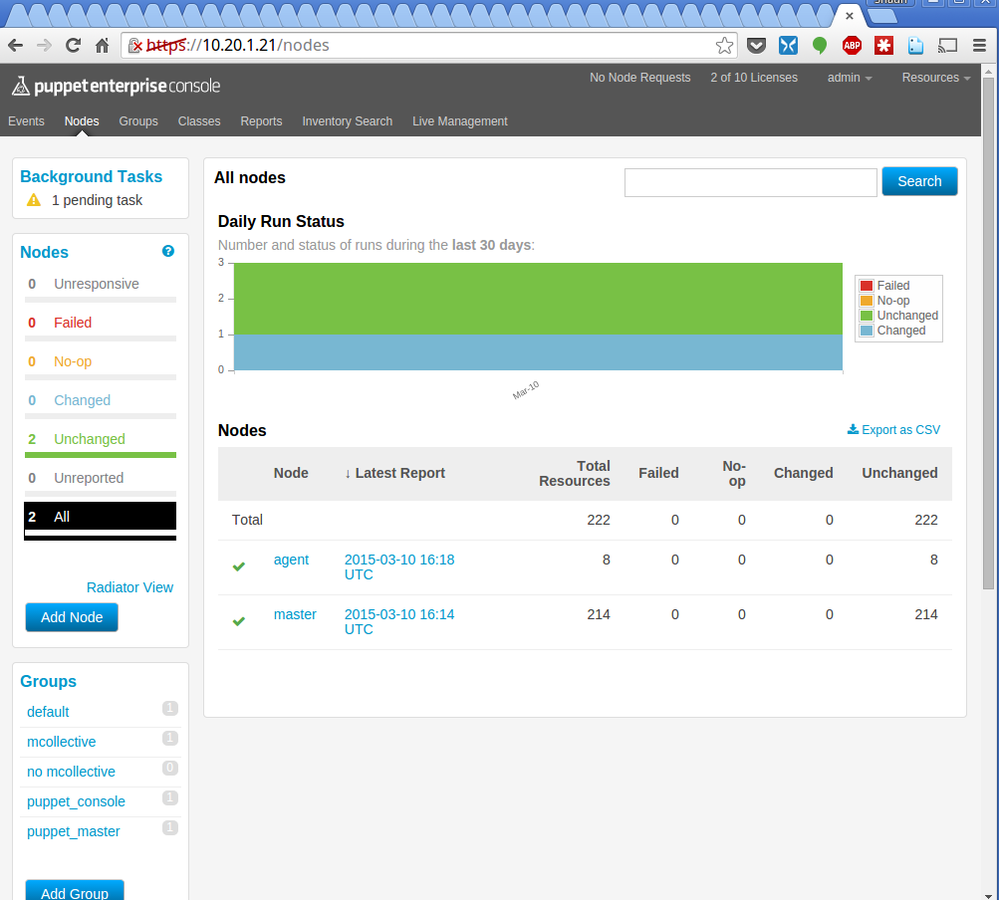Click the Puppet Enterprise console logo
Screen dimensions: 999x900
point(116,86)
